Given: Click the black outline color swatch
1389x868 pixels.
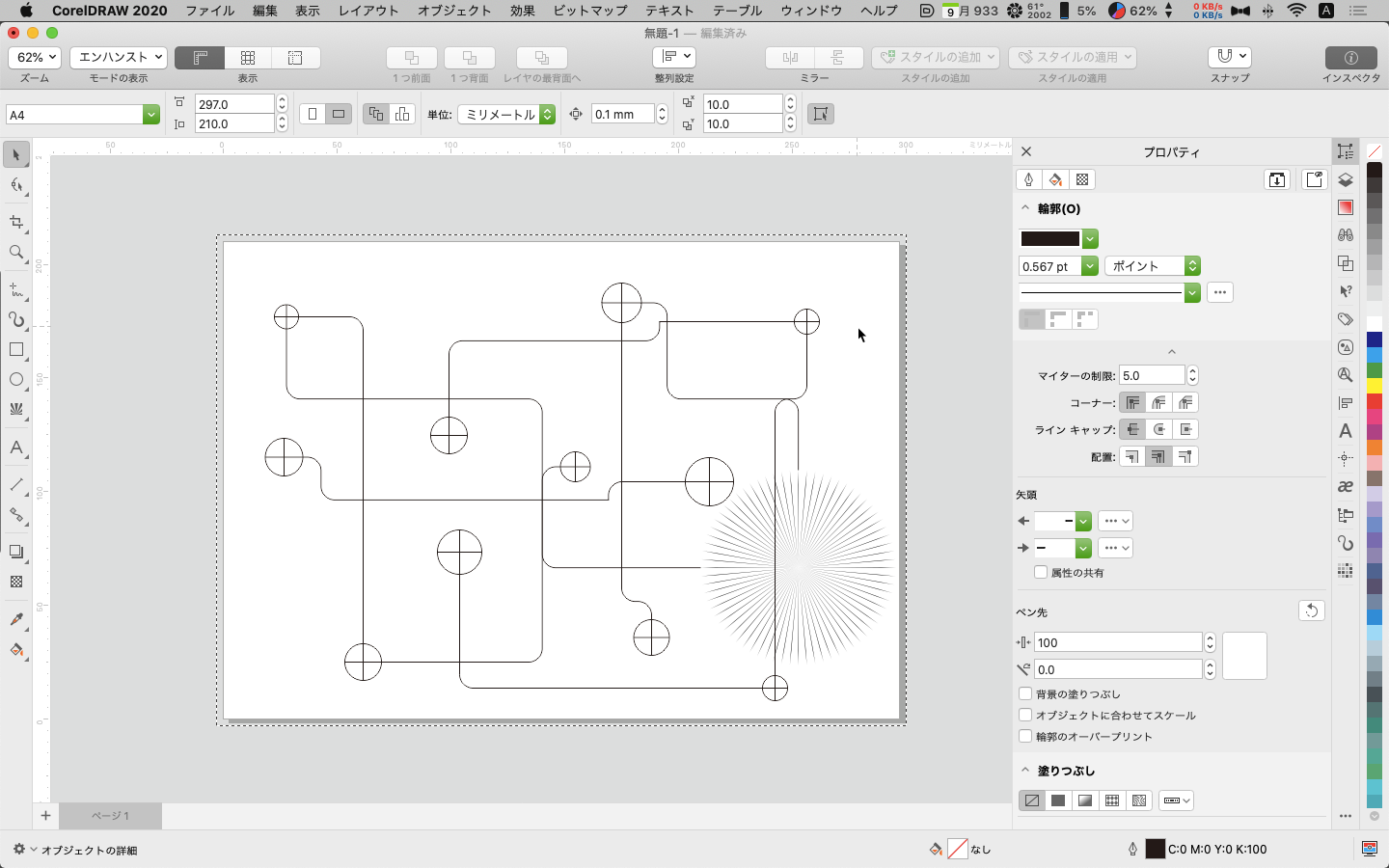Looking at the screenshot, I should [x=1049, y=239].
